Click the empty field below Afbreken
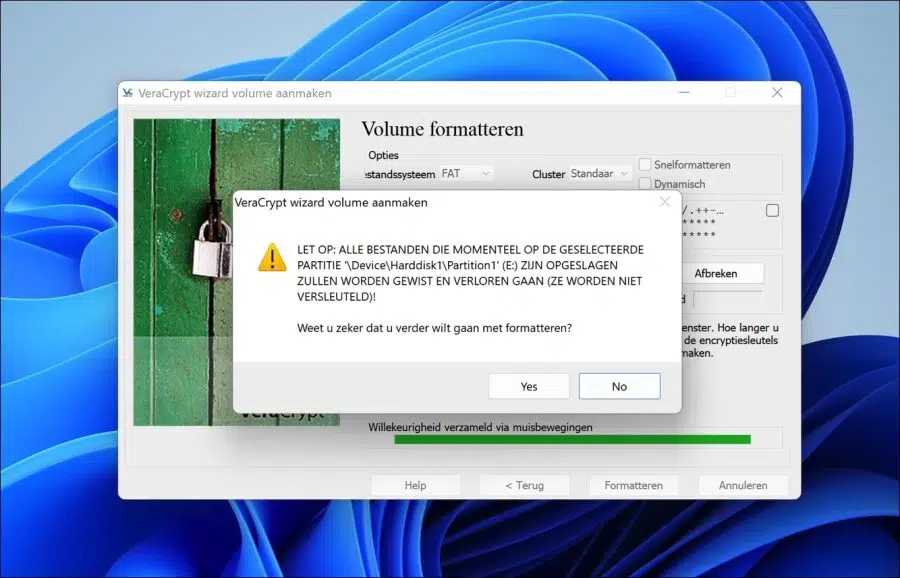Image resolution: width=900 pixels, height=578 pixels. 728,299
